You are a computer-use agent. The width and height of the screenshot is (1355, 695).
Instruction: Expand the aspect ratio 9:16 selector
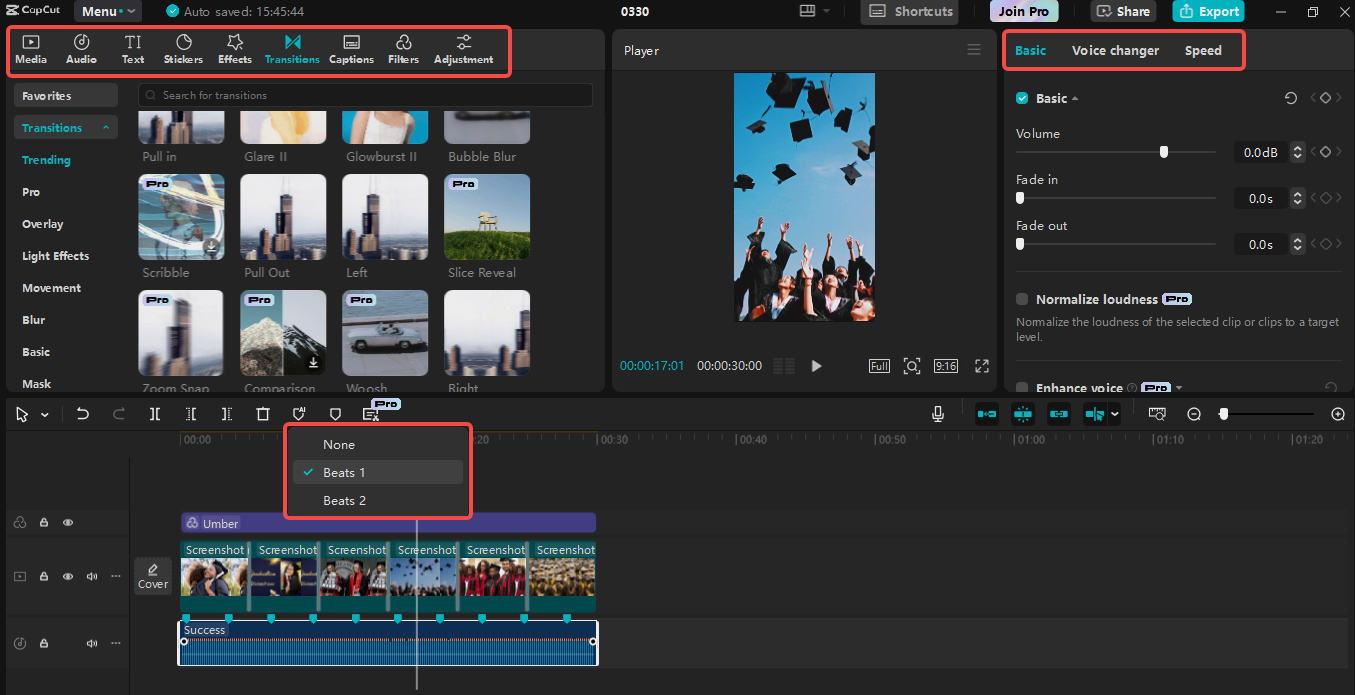(x=945, y=365)
